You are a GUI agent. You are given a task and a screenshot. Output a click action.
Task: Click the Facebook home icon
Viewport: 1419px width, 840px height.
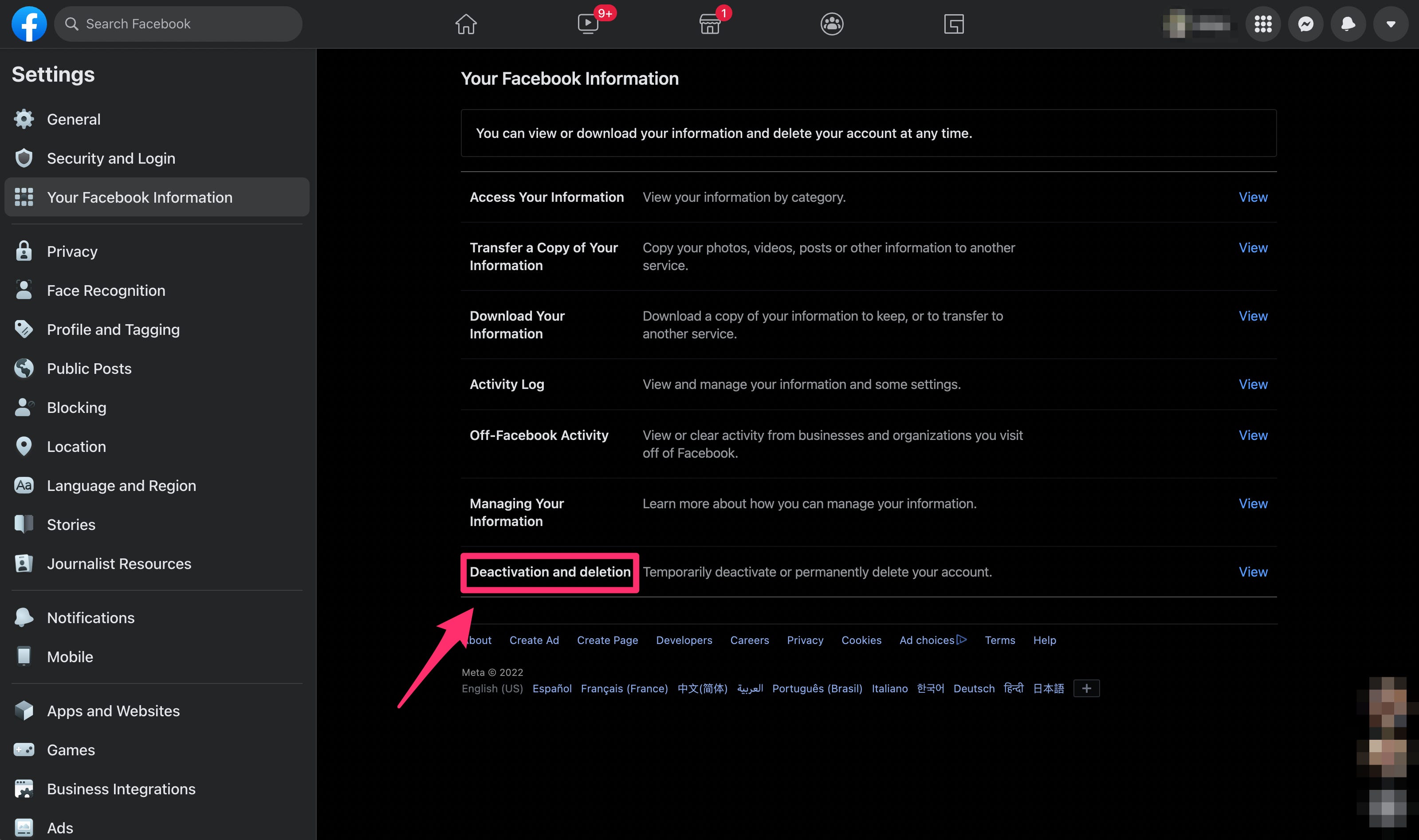pyautogui.click(x=466, y=23)
